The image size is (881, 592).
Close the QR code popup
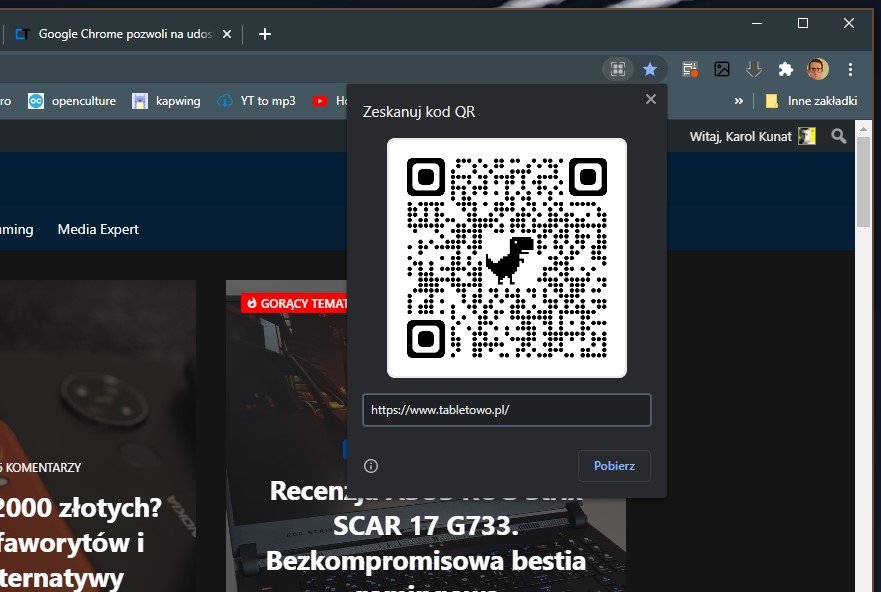click(651, 99)
